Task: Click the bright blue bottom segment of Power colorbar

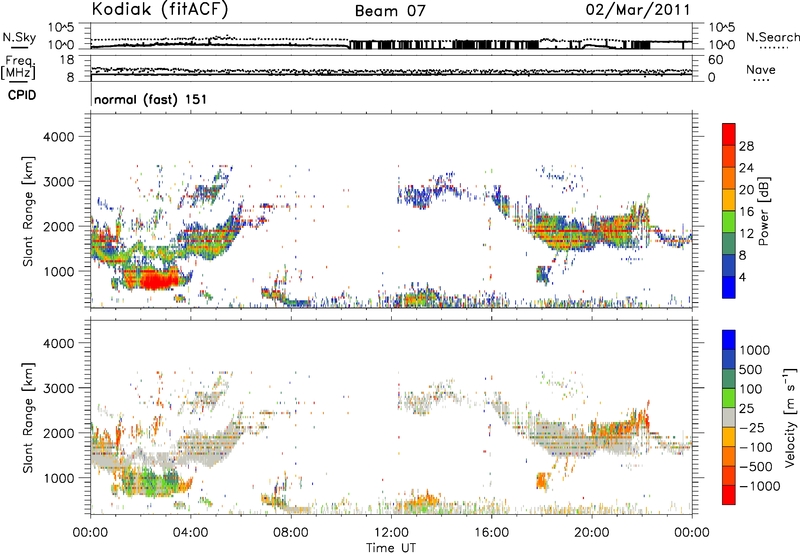Action: tap(729, 287)
